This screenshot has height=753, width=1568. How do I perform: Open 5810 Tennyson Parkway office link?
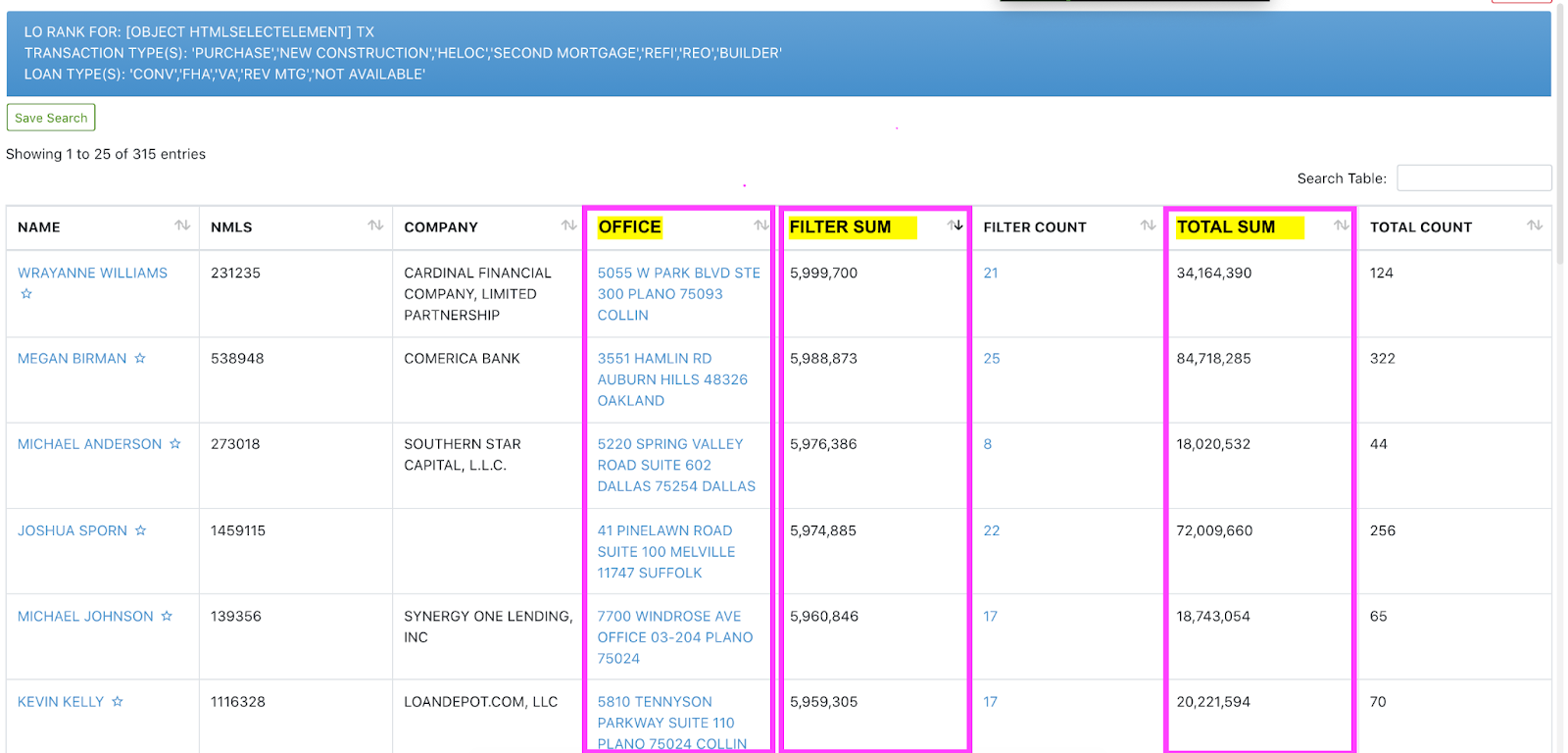[672, 723]
